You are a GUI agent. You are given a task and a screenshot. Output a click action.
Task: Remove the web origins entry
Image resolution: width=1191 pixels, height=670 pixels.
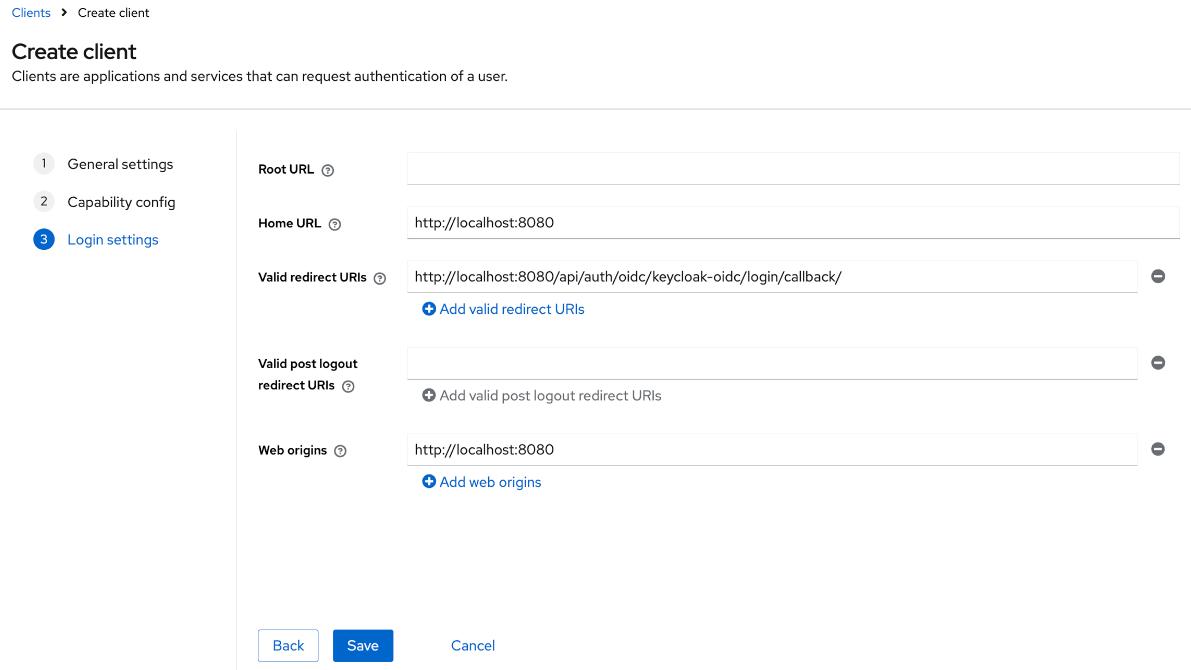[1158, 450]
